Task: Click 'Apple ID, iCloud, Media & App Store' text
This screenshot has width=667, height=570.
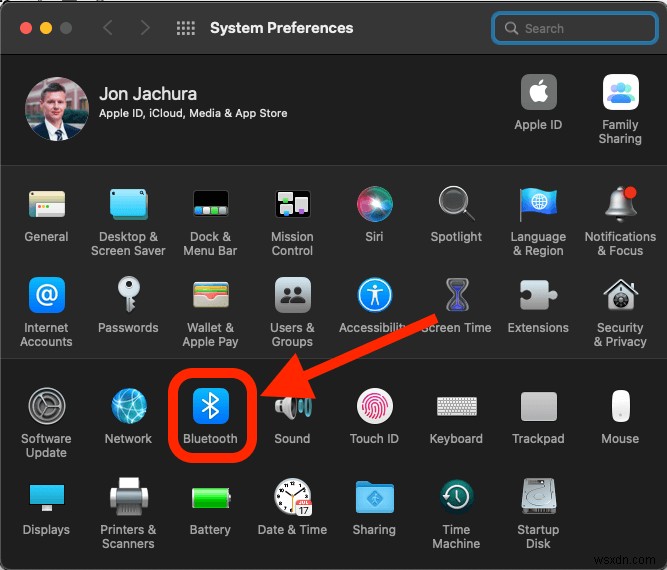Action: tap(193, 113)
